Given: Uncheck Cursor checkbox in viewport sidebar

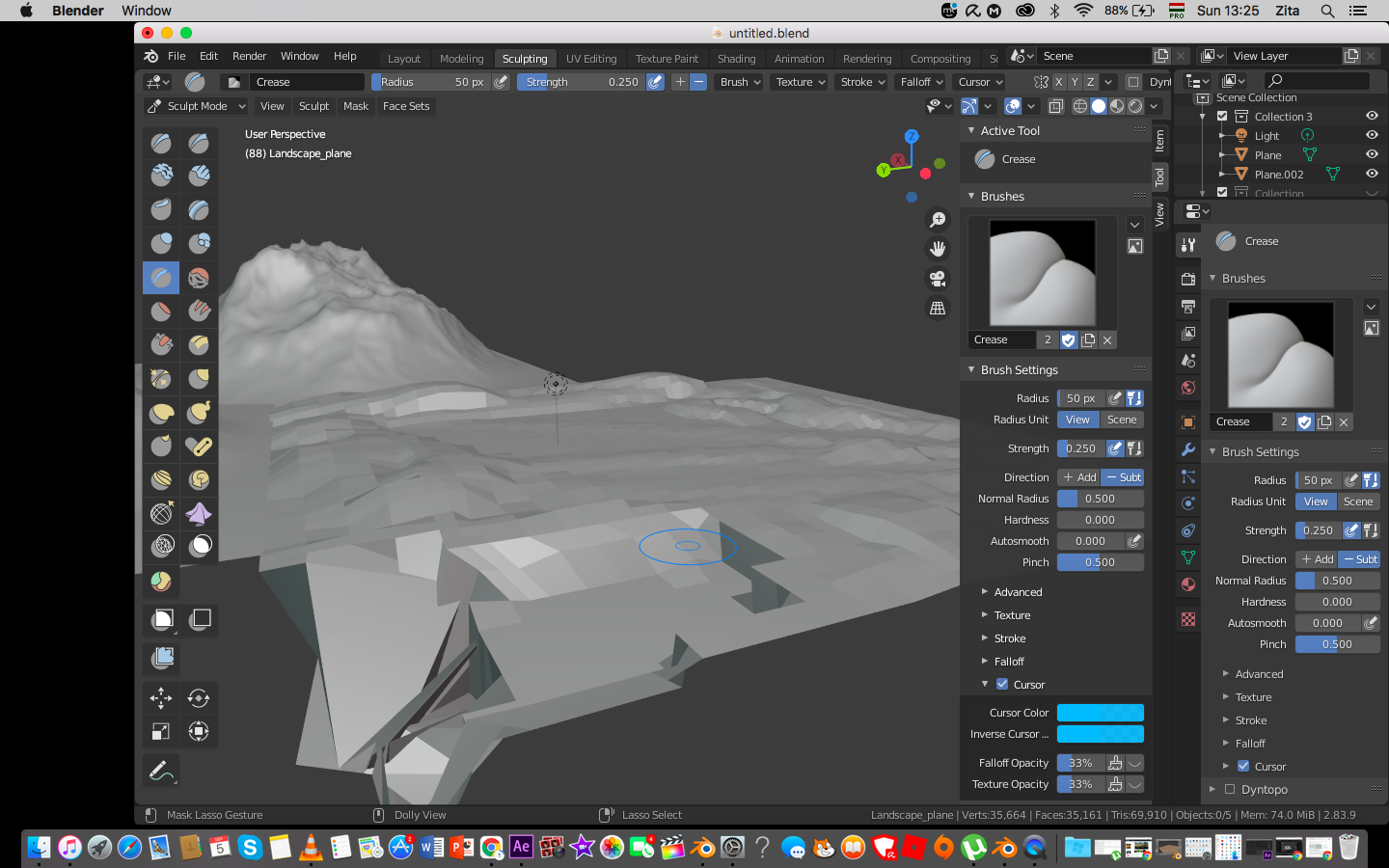Looking at the screenshot, I should pos(1002,684).
